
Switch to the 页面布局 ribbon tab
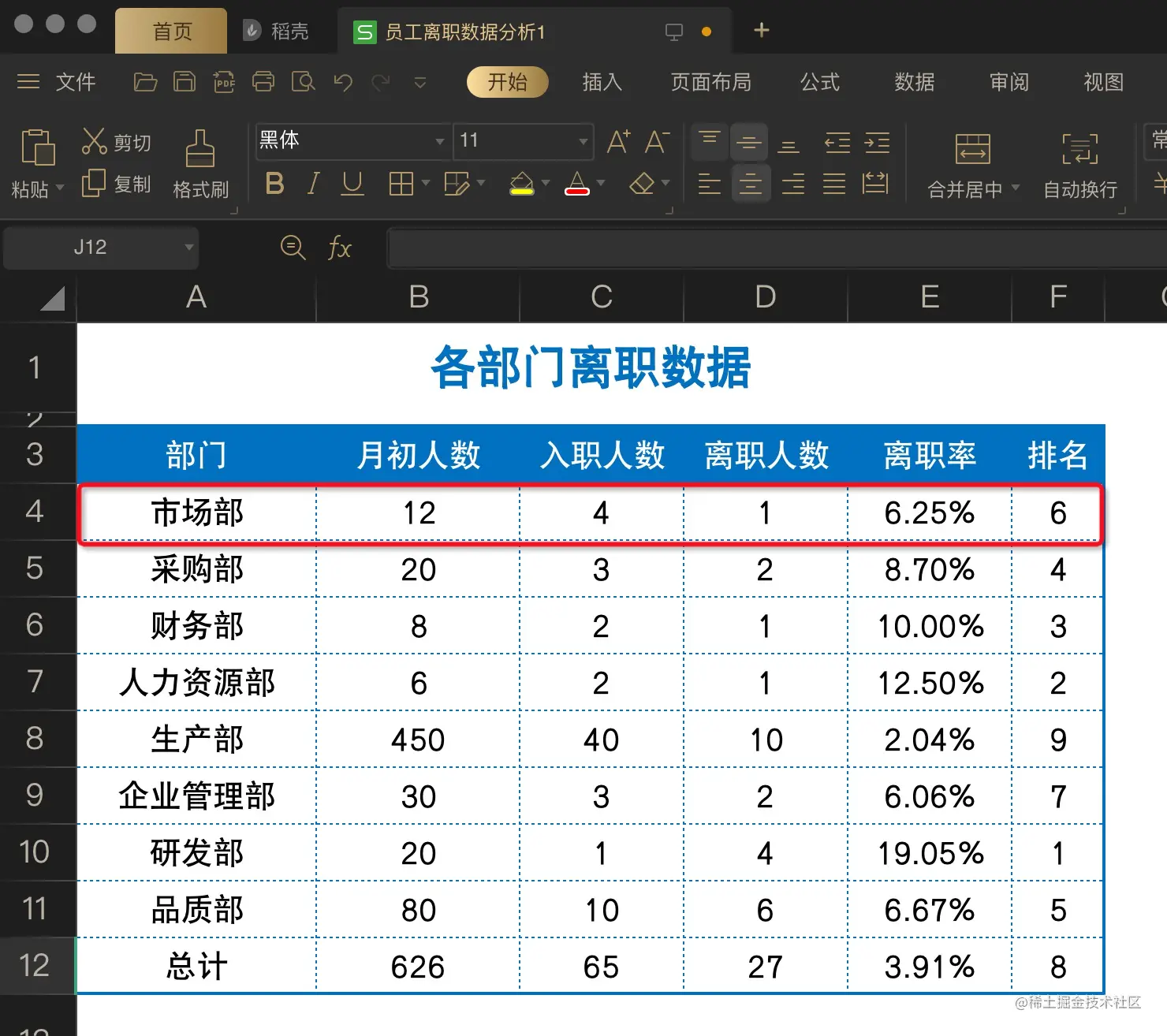pyautogui.click(x=710, y=82)
